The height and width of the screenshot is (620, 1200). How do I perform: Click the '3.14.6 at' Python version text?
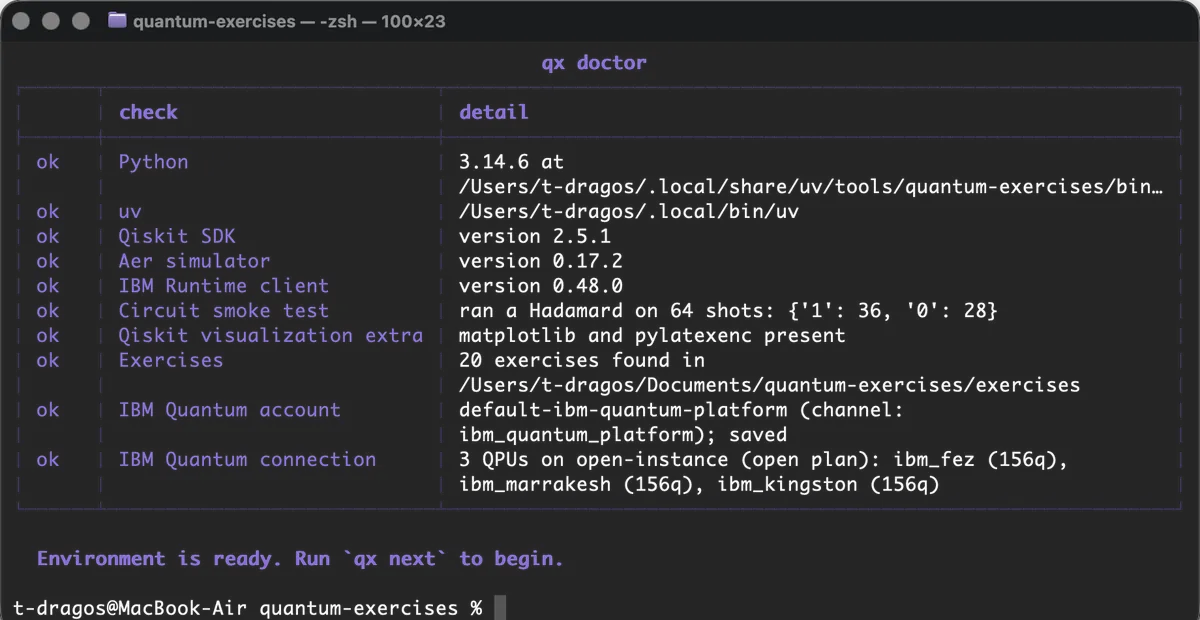[x=512, y=161]
